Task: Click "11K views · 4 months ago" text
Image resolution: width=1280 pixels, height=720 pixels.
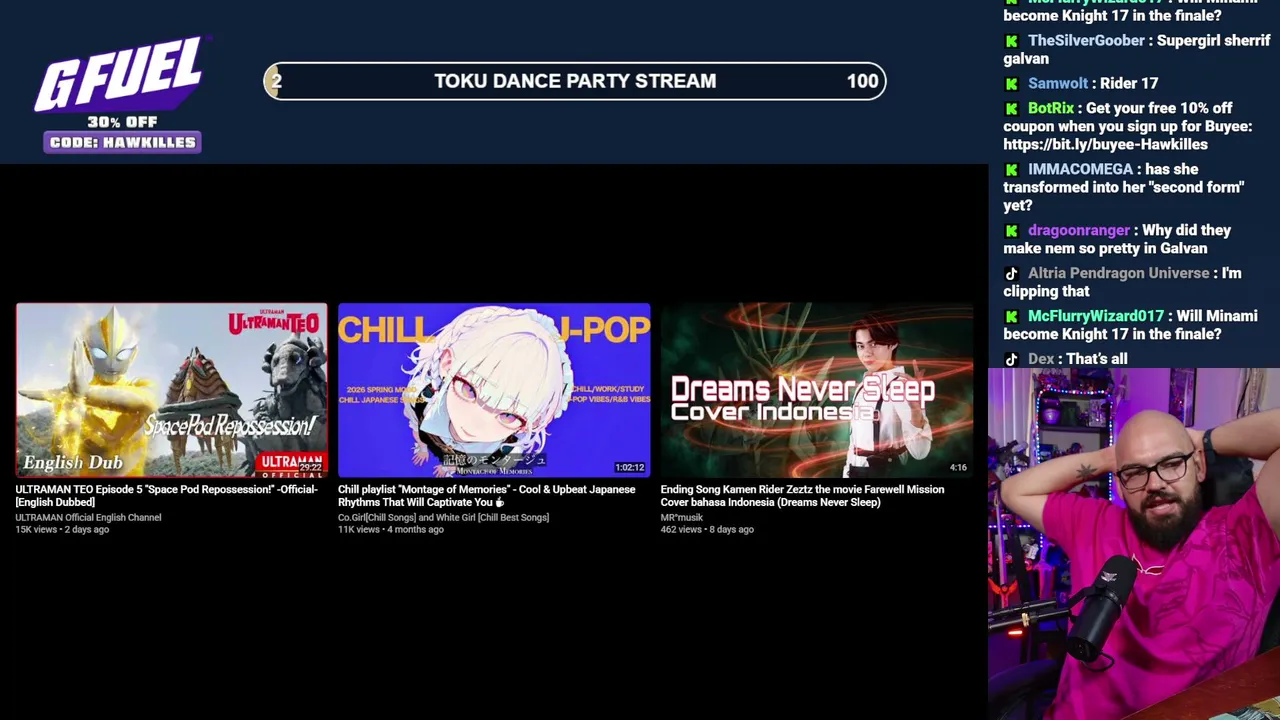Action: tap(390, 530)
